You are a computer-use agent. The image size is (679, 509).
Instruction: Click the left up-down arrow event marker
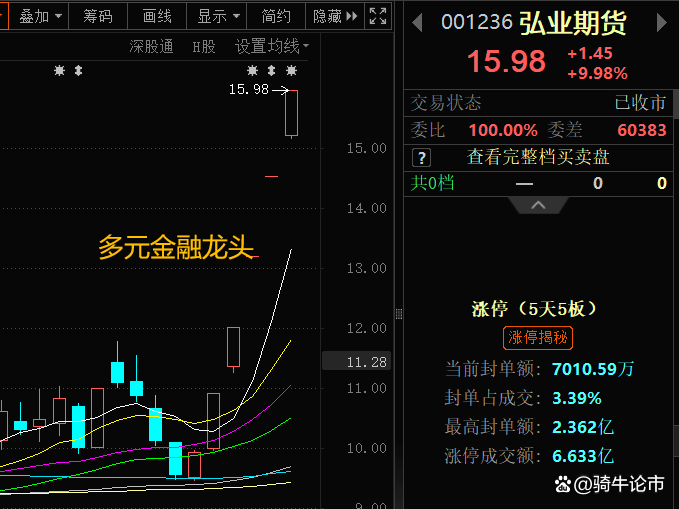coord(78,70)
